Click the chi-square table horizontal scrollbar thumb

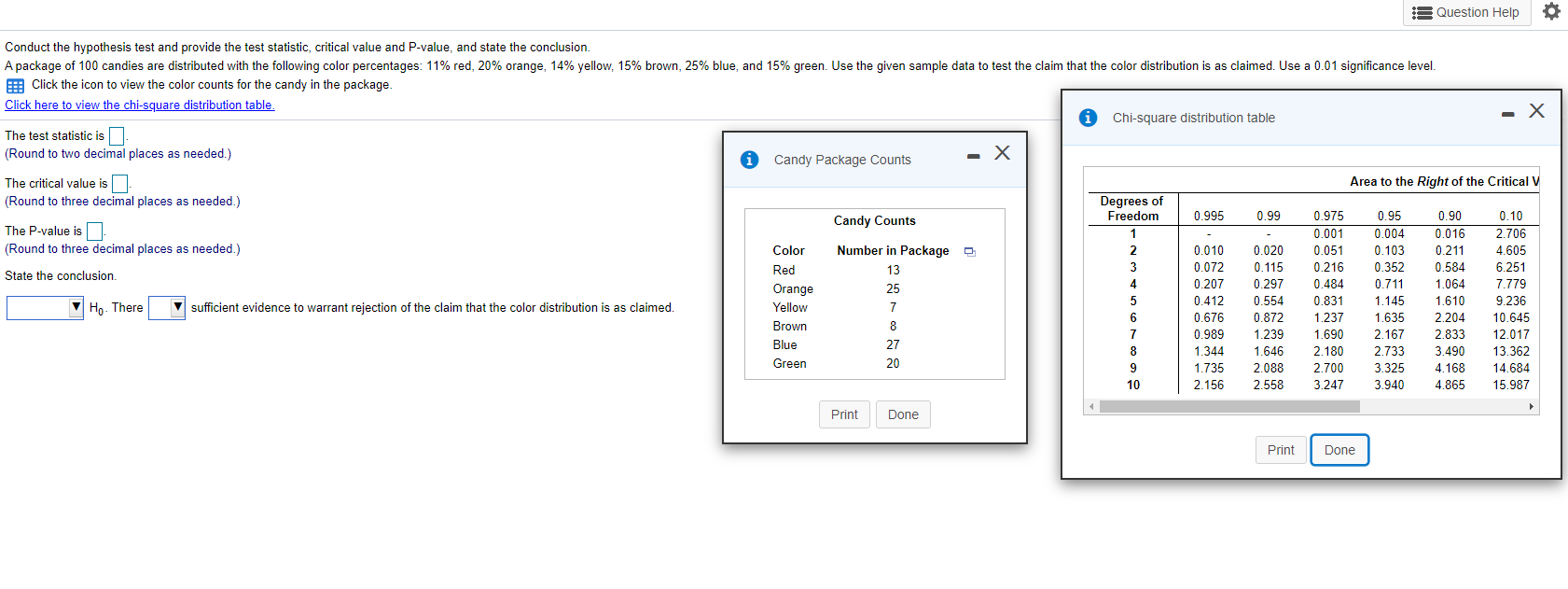[x=1229, y=407]
